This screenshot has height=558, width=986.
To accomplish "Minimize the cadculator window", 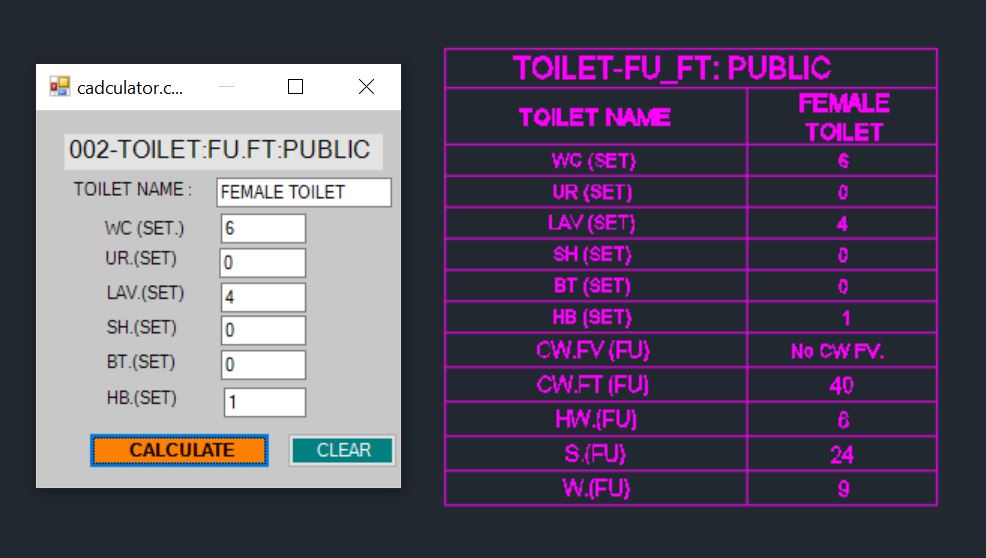I will tap(226, 87).
